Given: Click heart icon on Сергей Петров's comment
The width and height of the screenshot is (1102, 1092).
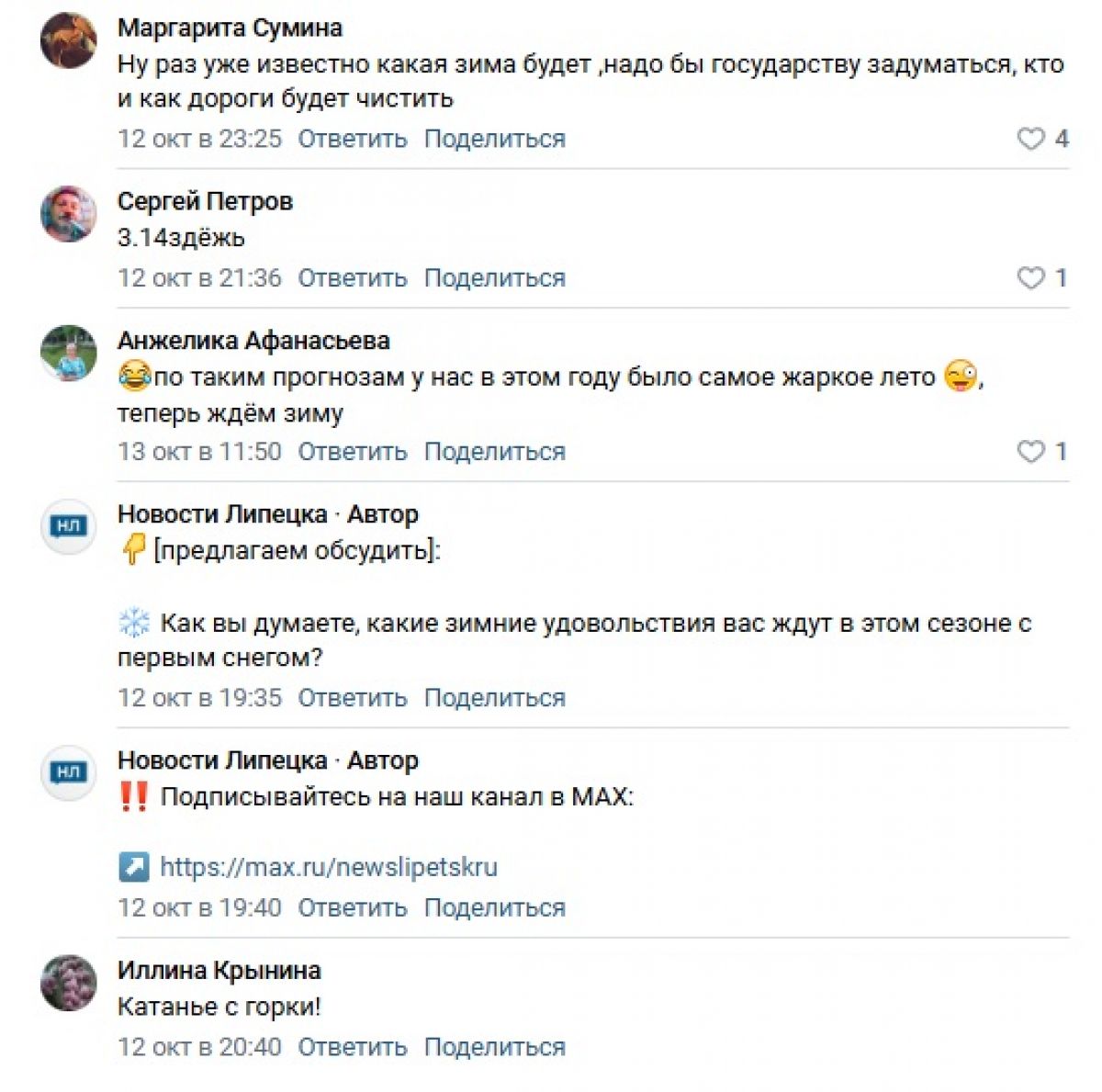Looking at the screenshot, I should [1031, 277].
